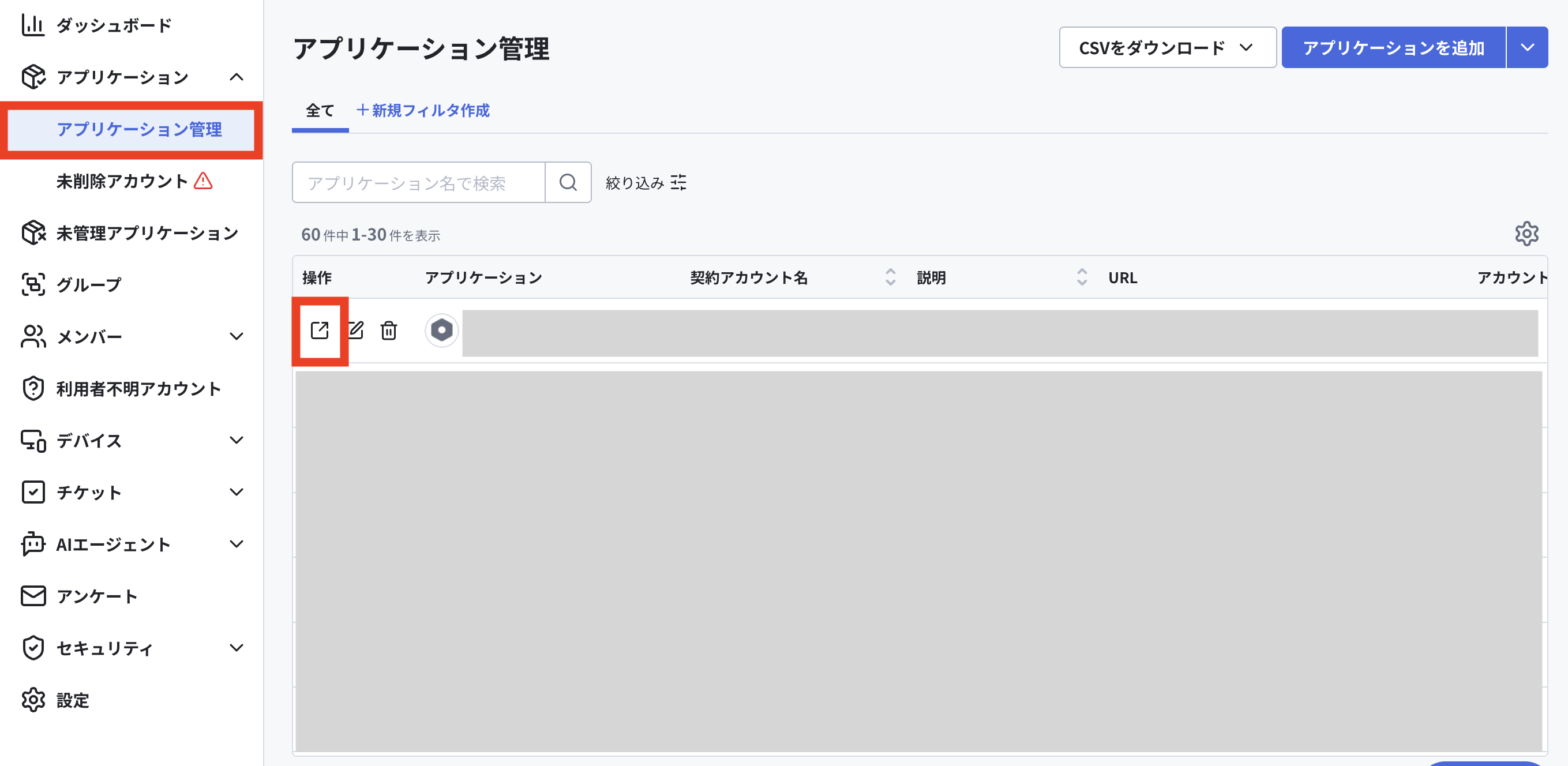The width and height of the screenshot is (1568, 766).
Task: Click the trash delete icon in first row
Action: pos(388,331)
